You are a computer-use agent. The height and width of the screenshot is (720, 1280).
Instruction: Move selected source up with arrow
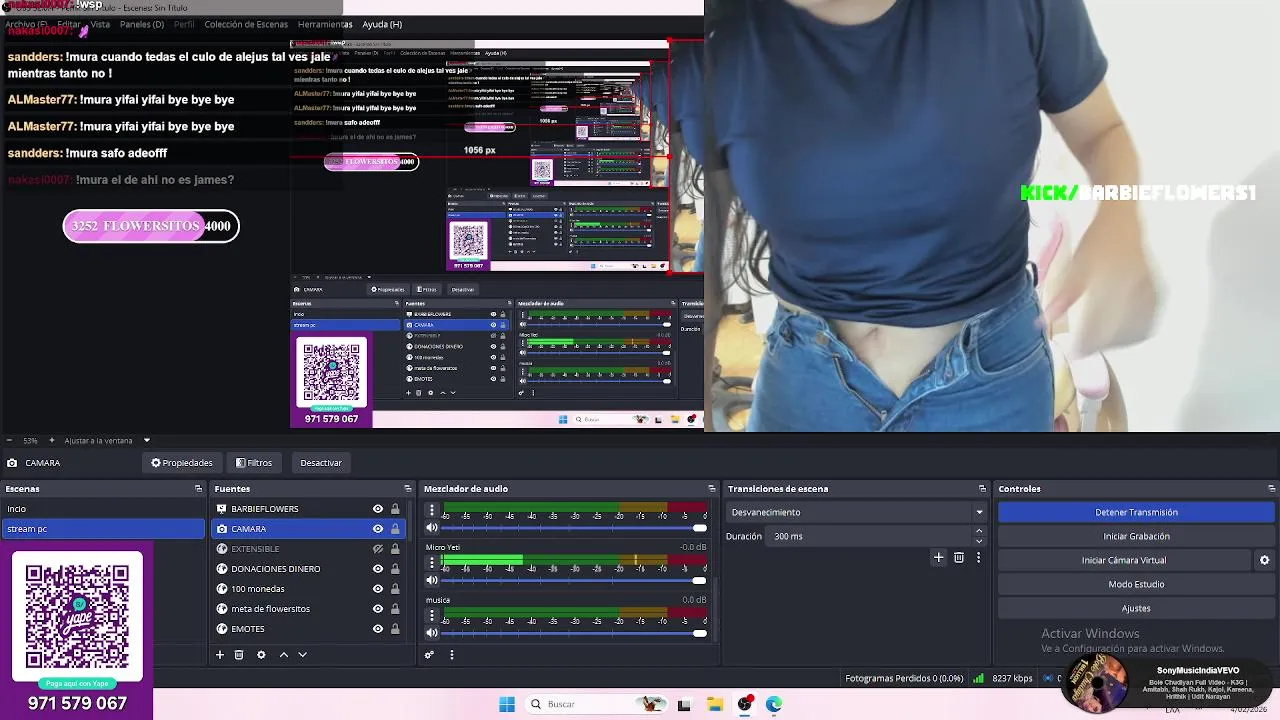point(283,655)
